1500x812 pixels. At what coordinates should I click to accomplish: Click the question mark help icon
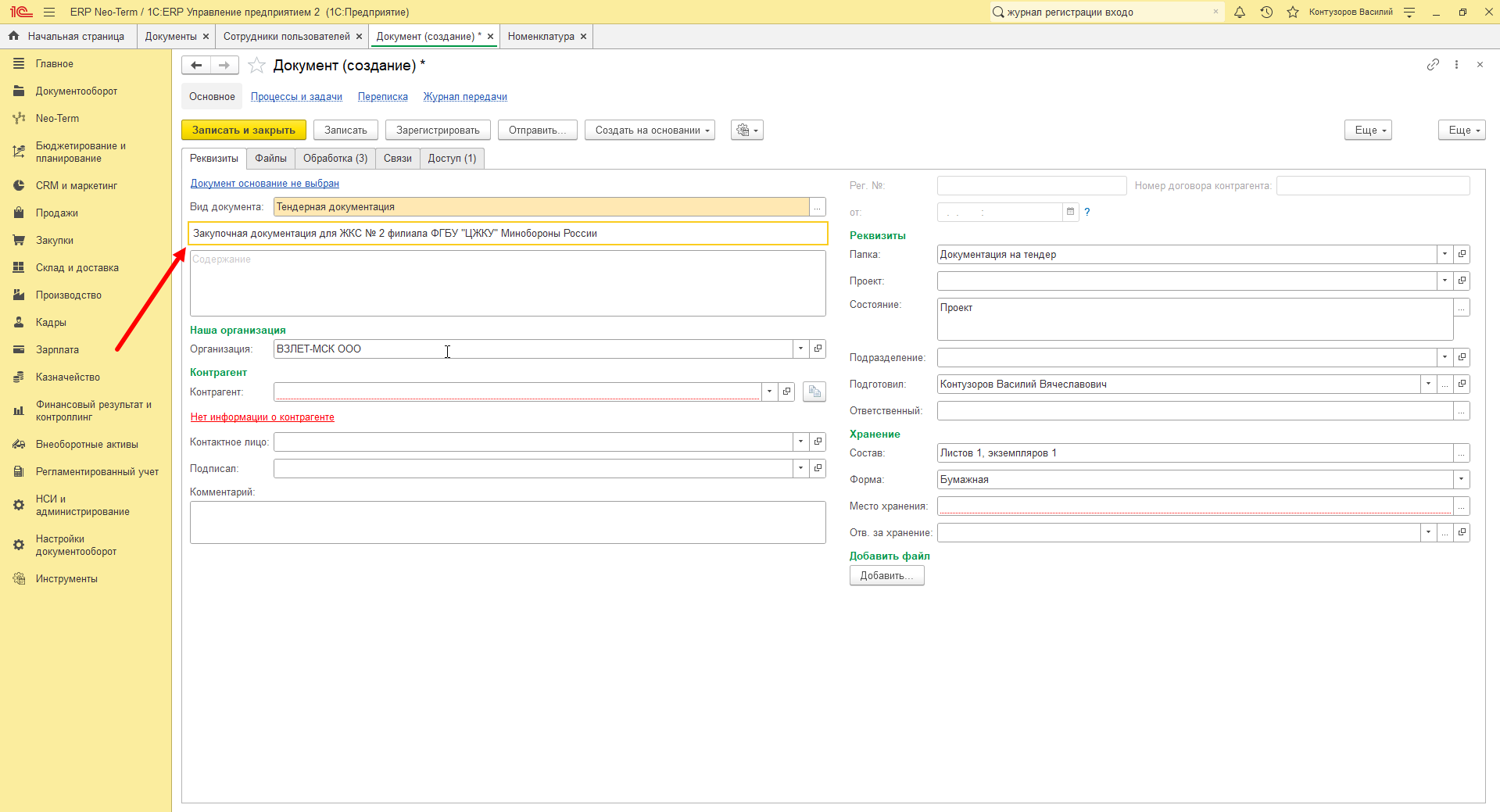pos(1087,212)
